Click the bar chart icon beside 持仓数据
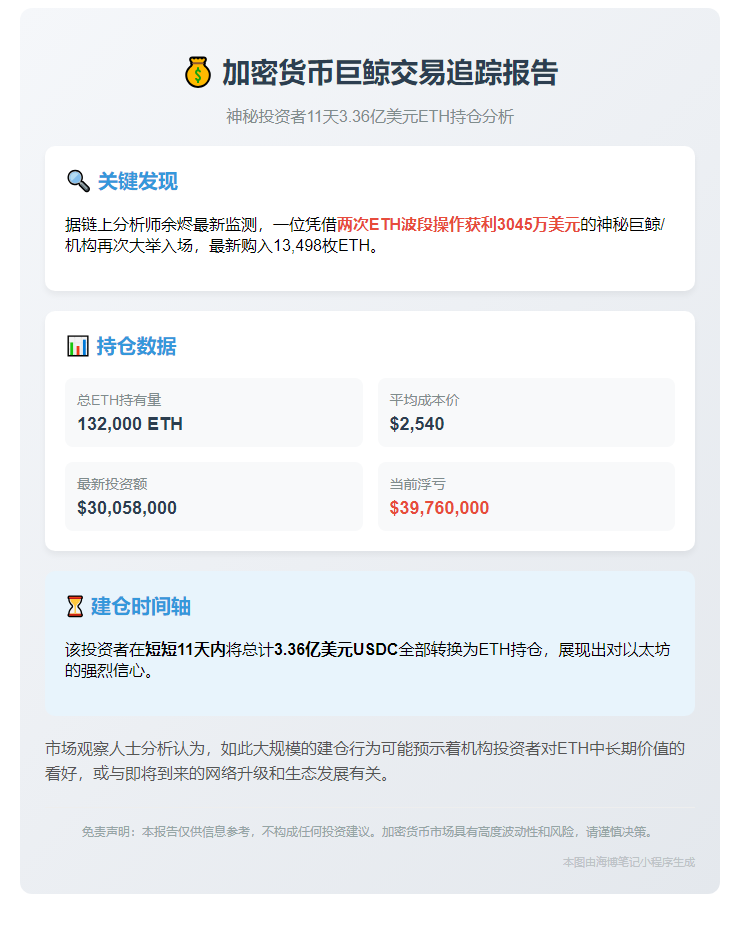 pyautogui.click(x=77, y=346)
